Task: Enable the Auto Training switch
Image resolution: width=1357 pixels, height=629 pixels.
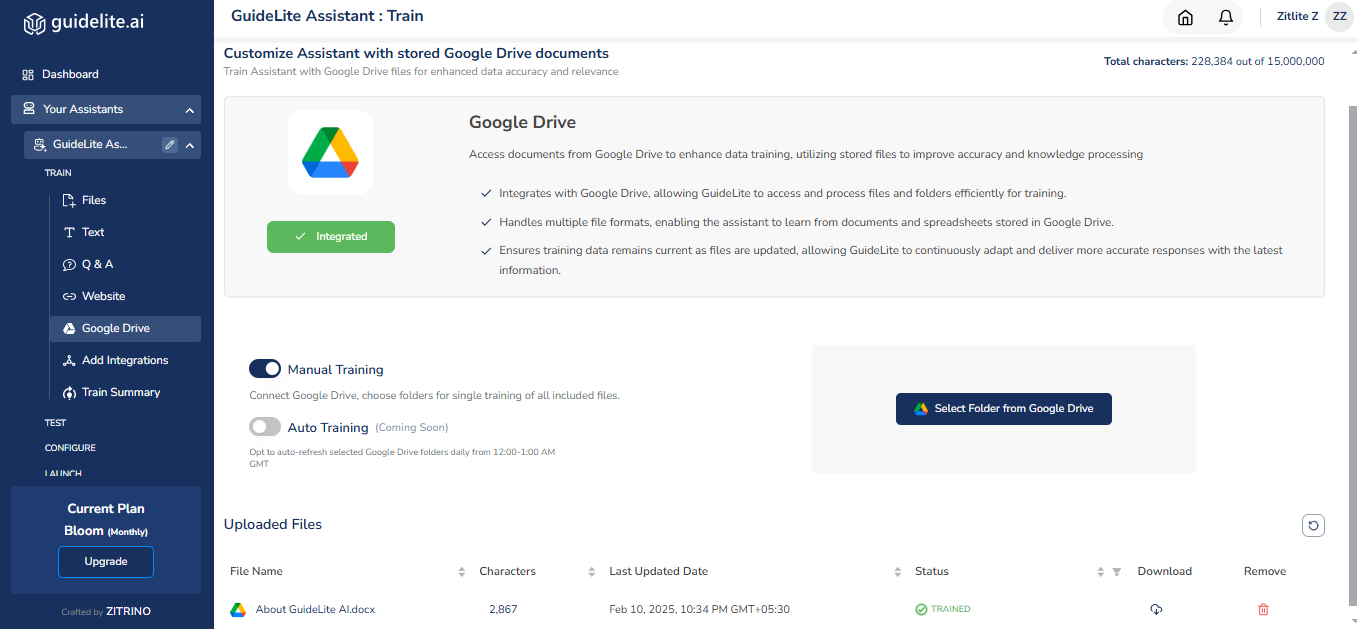Action: click(x=265, y=427)
